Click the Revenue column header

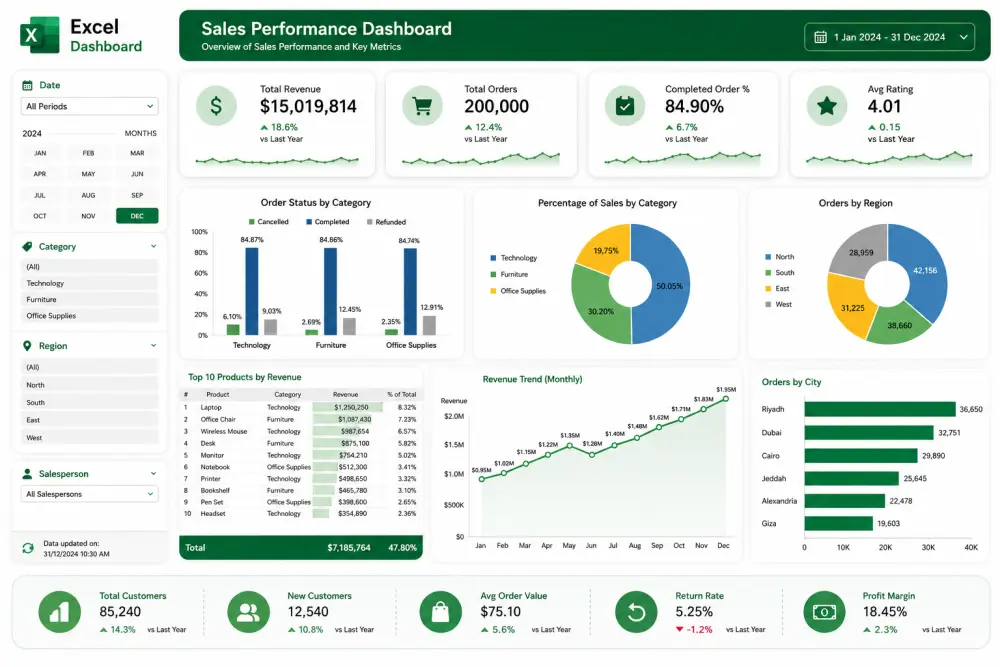point(346,395)
